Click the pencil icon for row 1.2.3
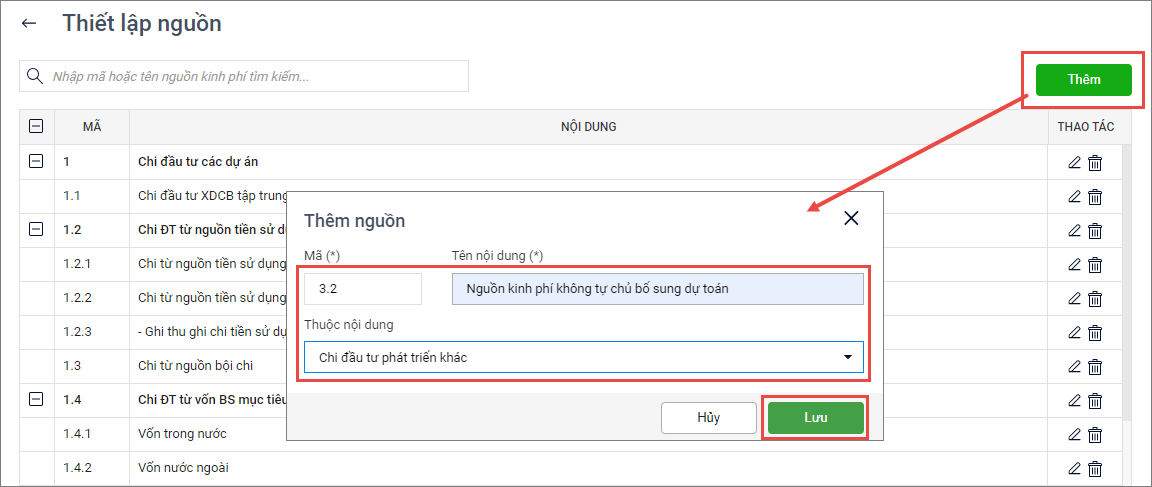This screenshot has width=1152, height=487. (x=1075, y=332)
